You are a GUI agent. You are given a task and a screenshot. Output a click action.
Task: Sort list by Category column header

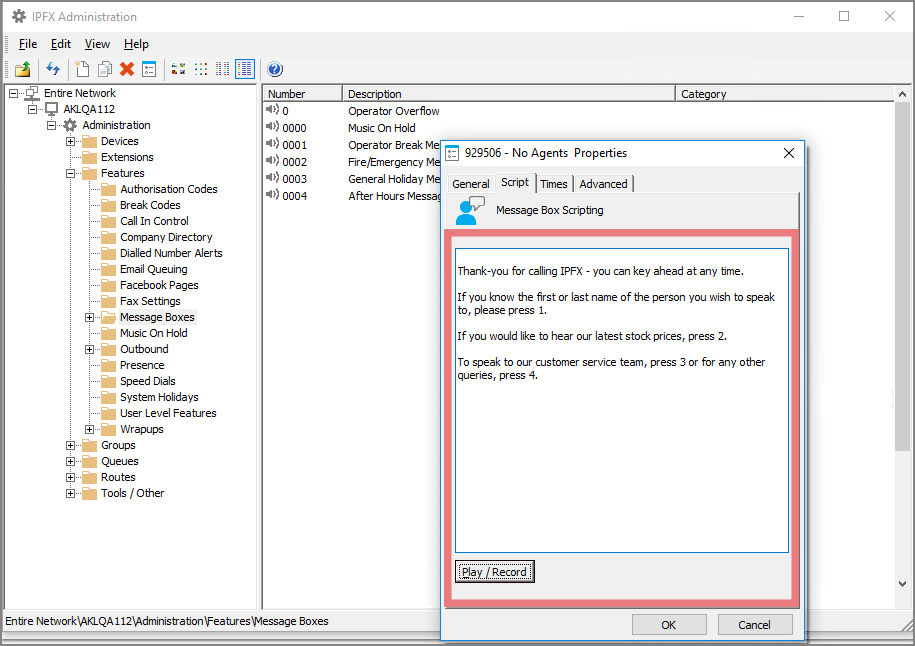[x=785, y=94]
